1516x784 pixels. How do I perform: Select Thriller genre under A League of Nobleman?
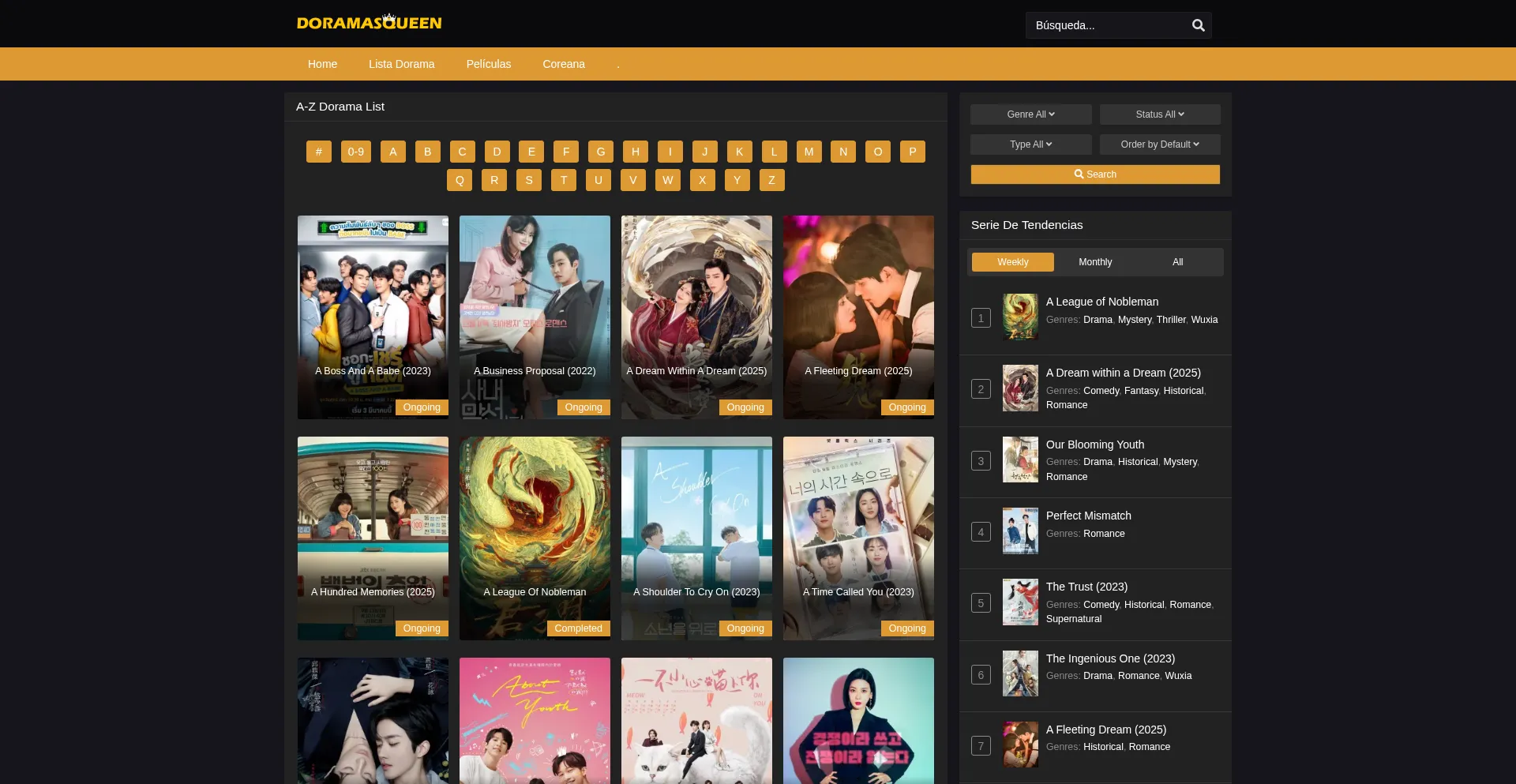point(1171,320)
